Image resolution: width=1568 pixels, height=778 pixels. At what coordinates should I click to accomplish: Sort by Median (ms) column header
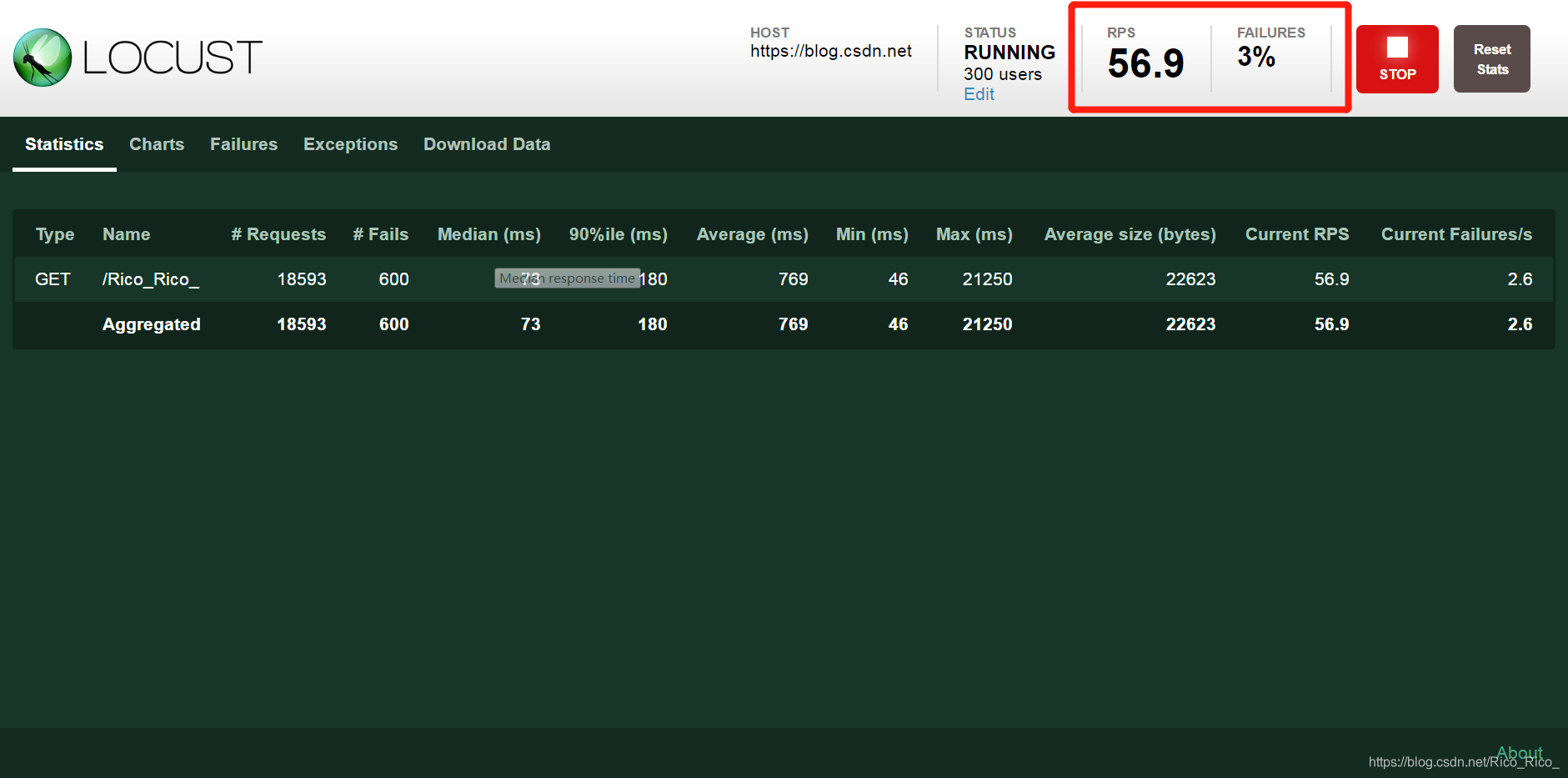point(489,234)
